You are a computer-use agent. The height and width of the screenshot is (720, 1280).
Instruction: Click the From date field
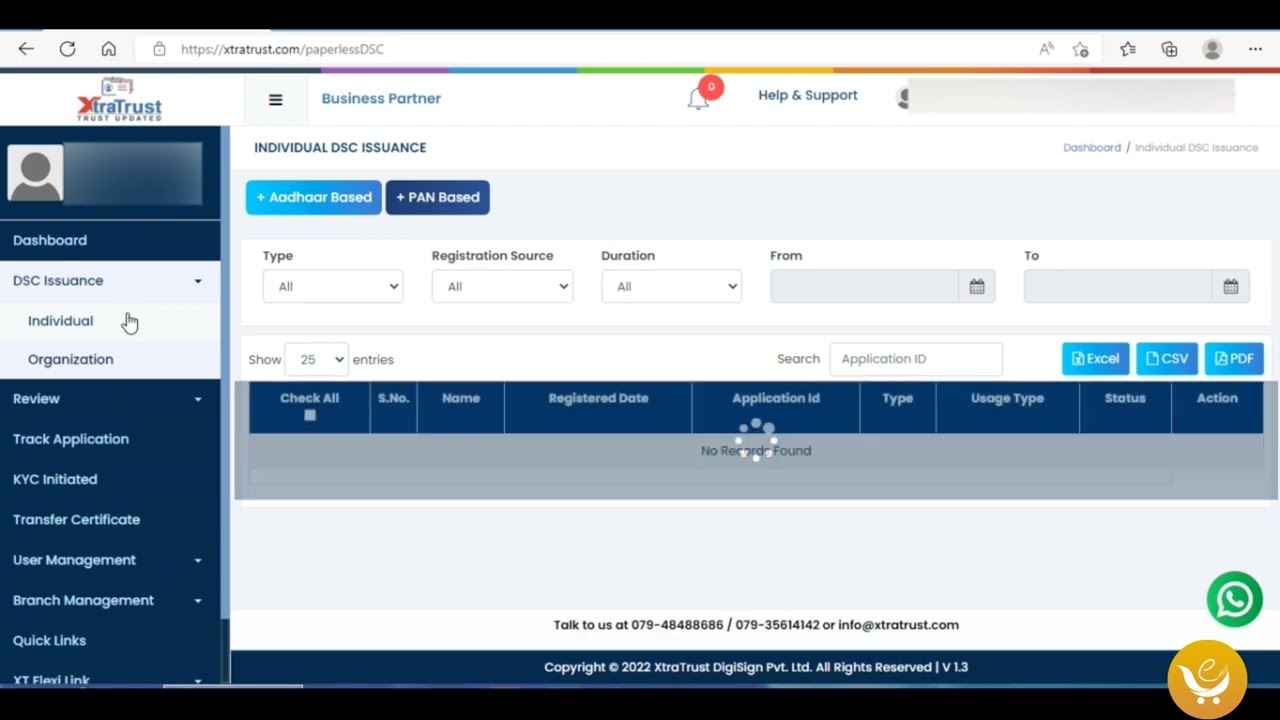pos(864,287)
